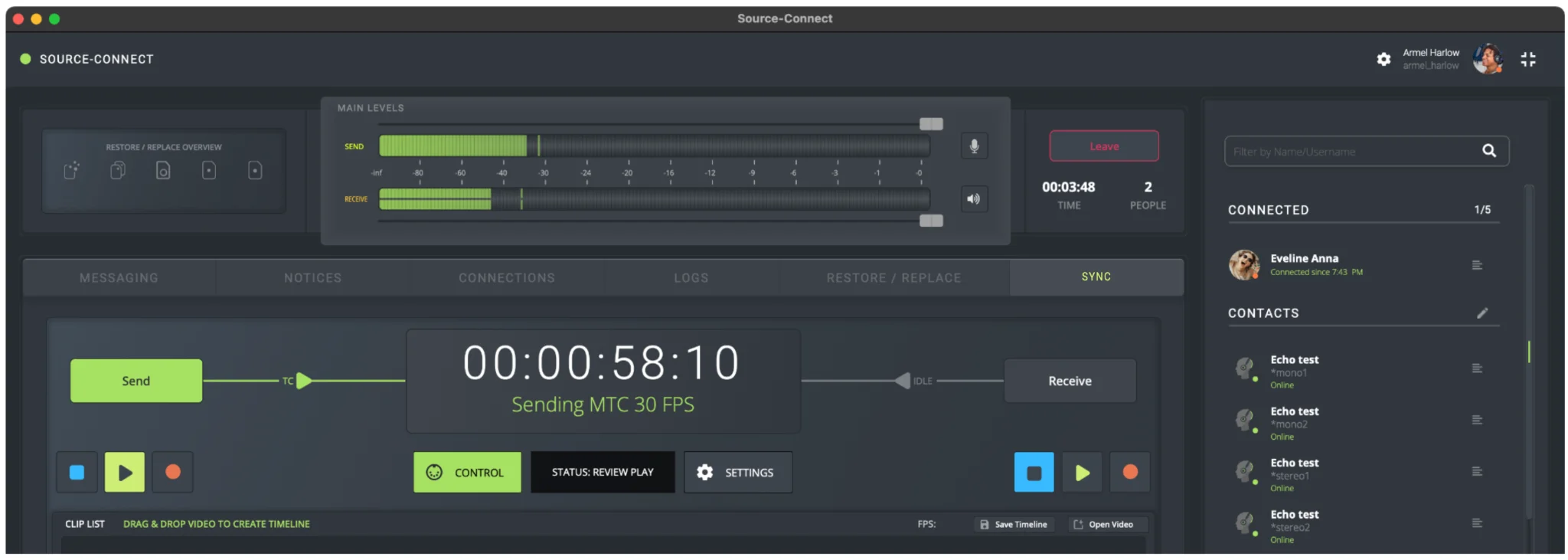Open menu icon for Echo test *stereo1
The image size is (1568, 560).
point(1477,471)
